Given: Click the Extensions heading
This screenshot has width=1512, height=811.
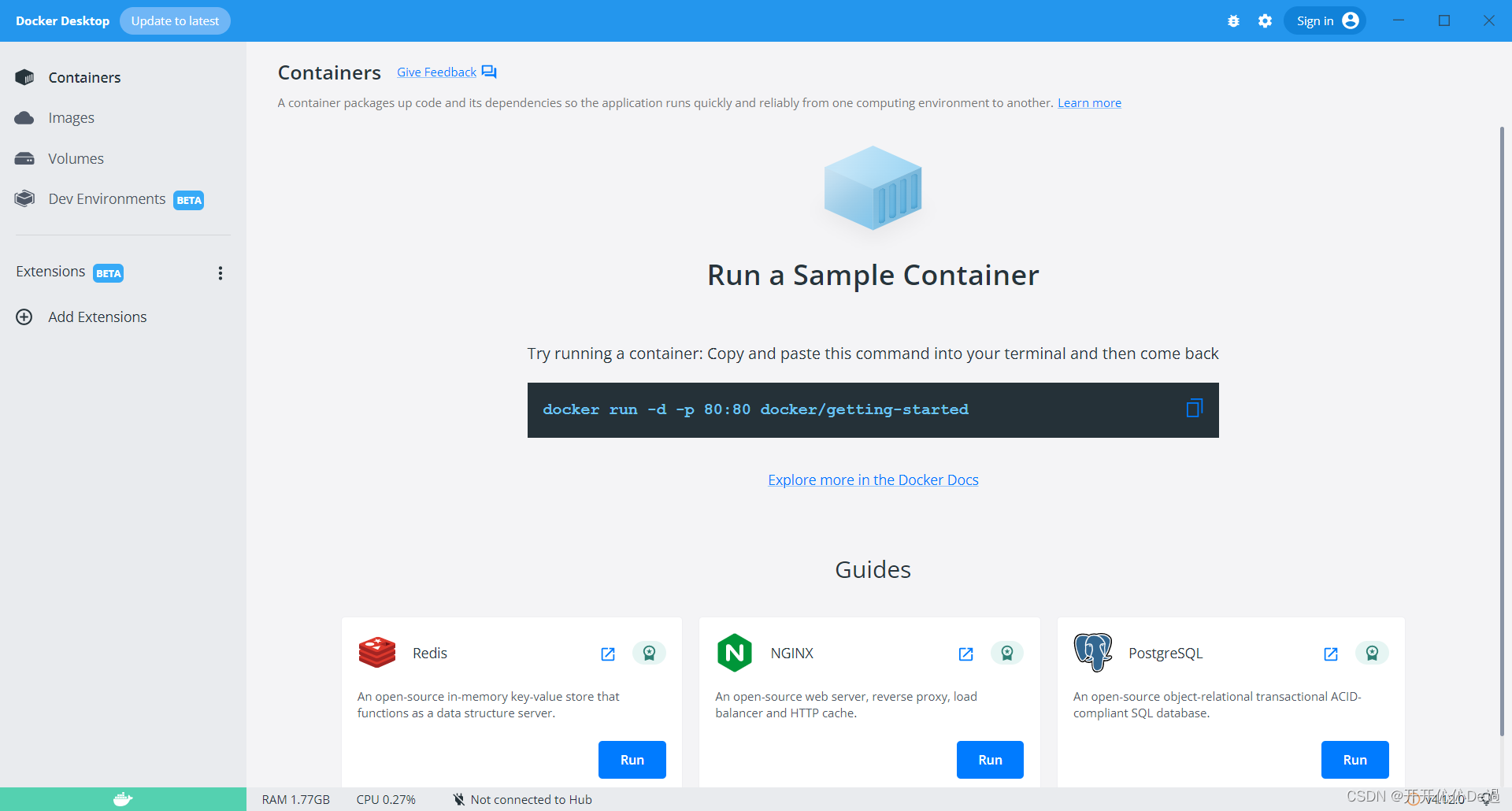Looking at the screenshot, I should pyautogui.click(x=50, y=272).
